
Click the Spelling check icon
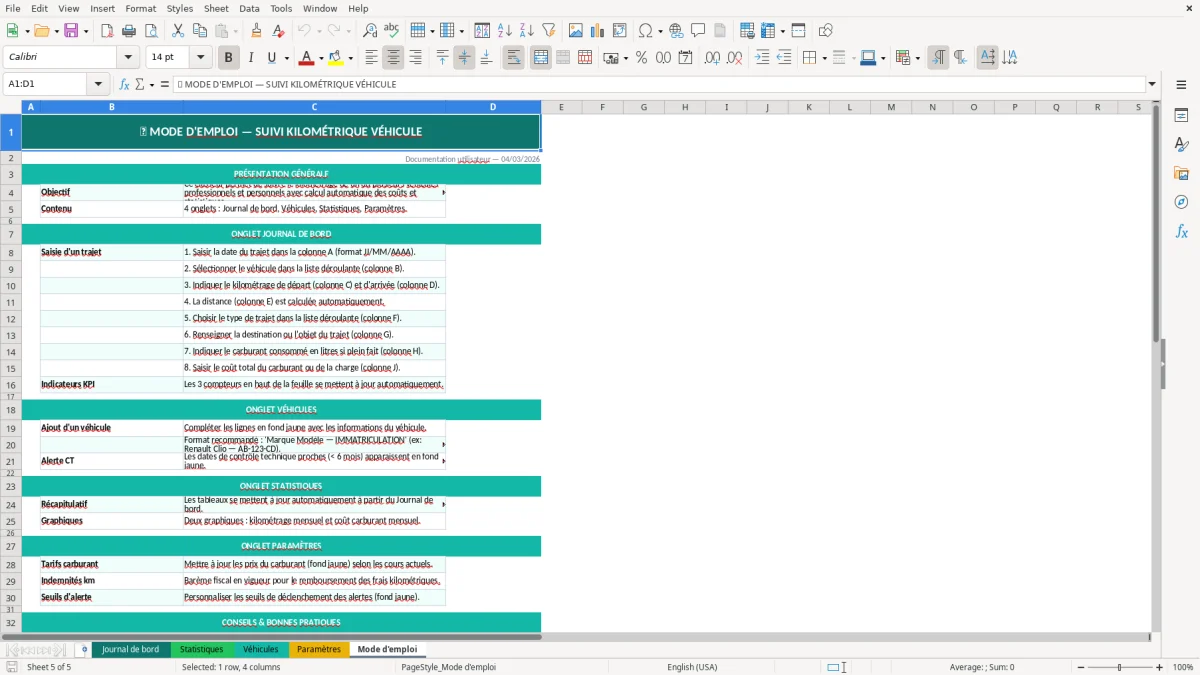point(392,31)
